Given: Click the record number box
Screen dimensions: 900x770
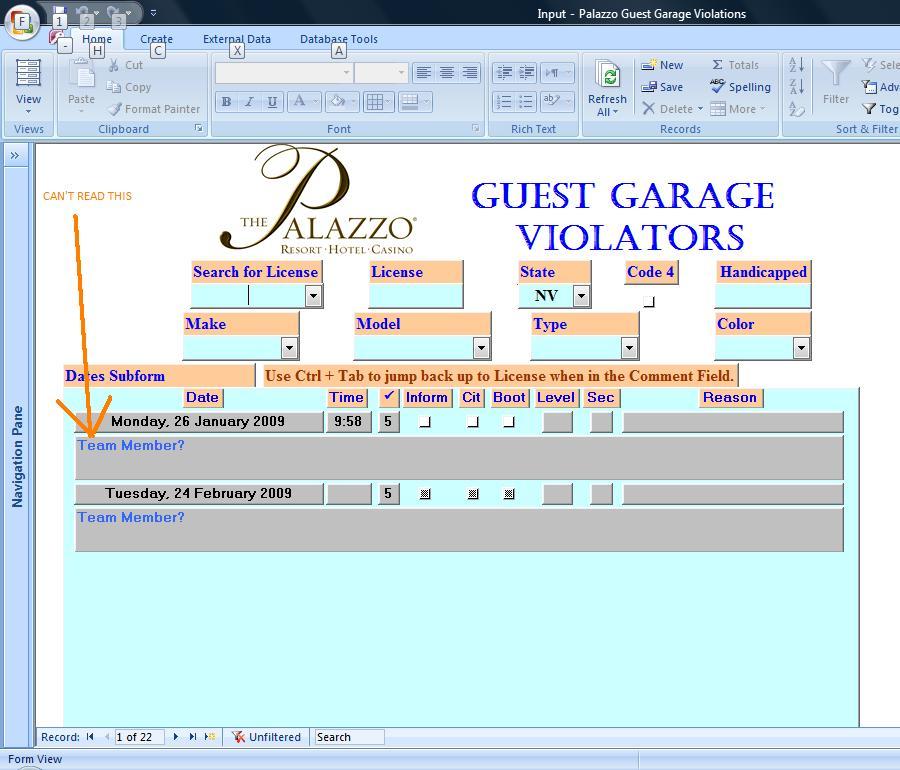Looking at the screenshot, I should click(x=139, y=737).
